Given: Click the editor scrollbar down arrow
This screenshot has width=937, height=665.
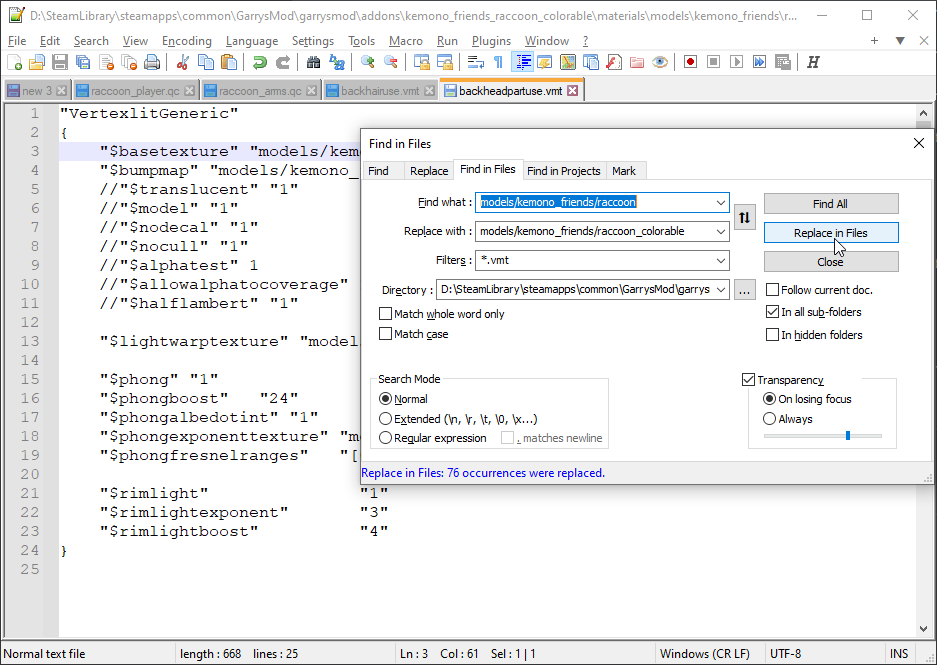Looking at the screenshot, I should pyautogui.click(x=923, y=628).
